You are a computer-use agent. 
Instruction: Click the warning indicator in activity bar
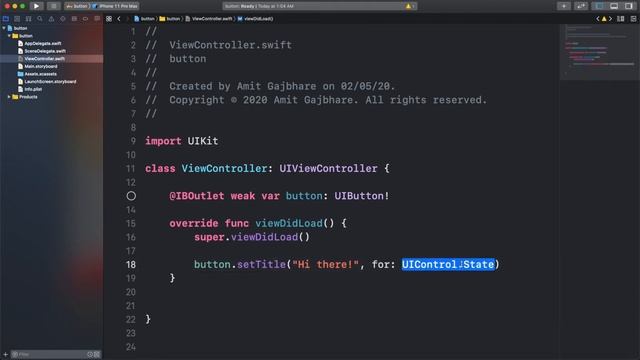(x=409, y=6)
